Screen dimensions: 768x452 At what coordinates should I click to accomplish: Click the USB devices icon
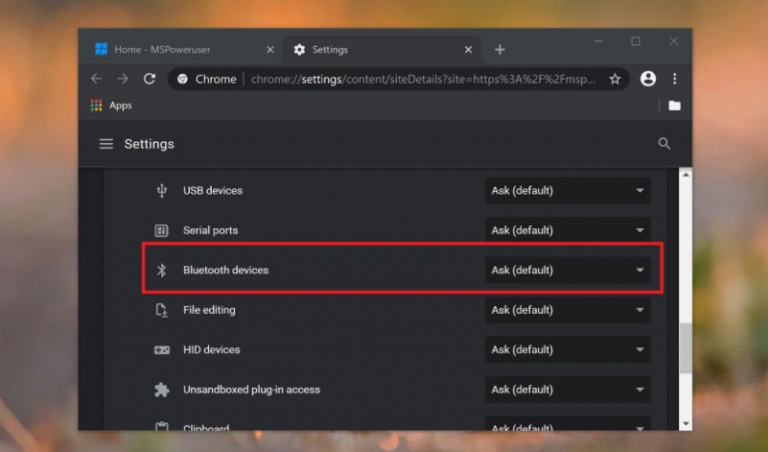click(162, 190)
